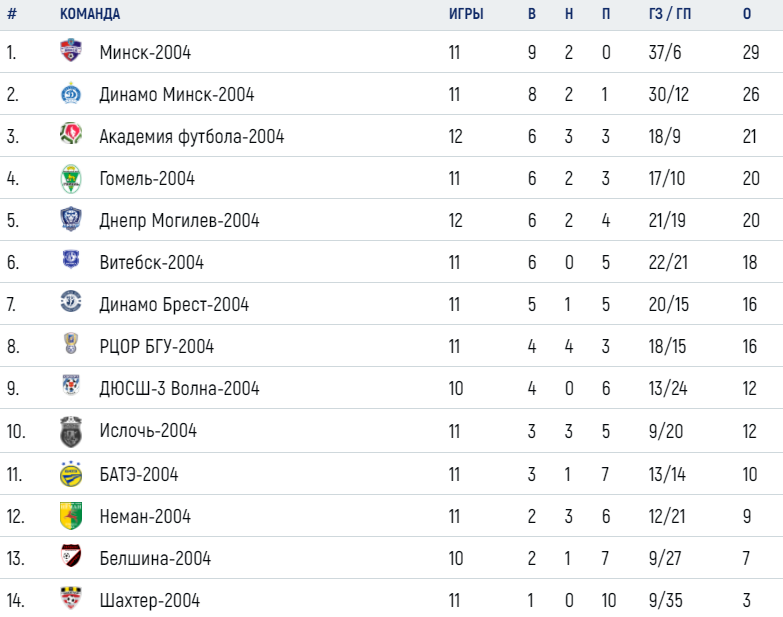Screen dimensions: 783x617
Task: Open the Ислочь-2004 gray crest icon
Action: [71, 431]
